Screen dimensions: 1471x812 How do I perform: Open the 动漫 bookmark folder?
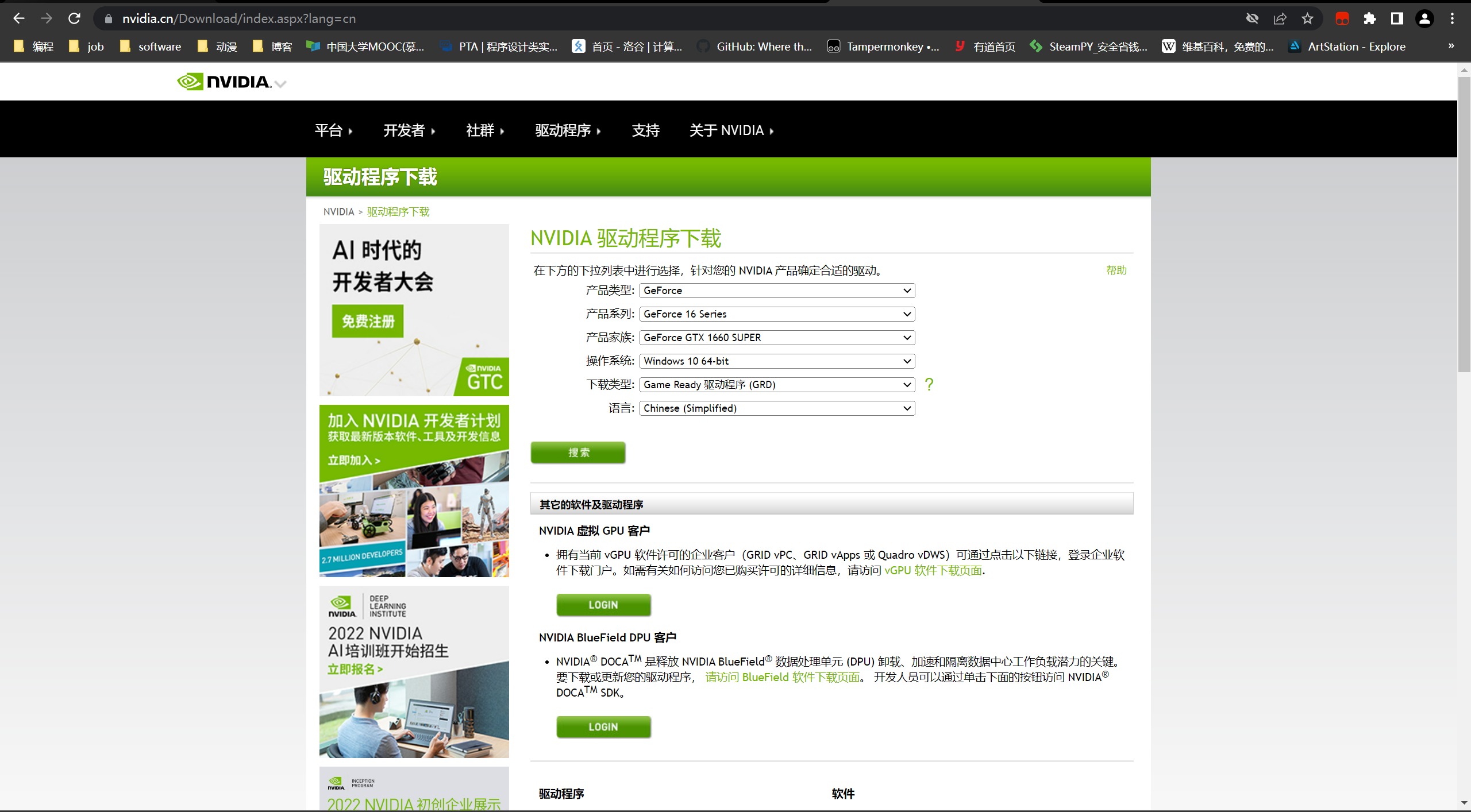click(x=217, y=46)
